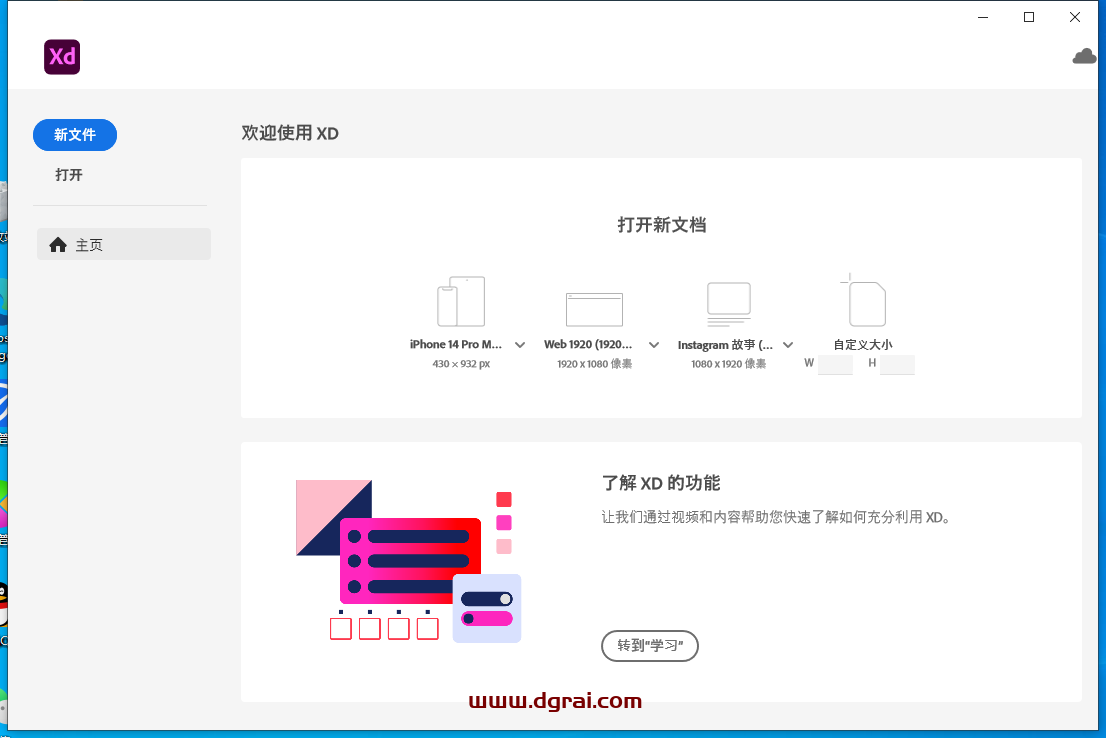Click the custom height H input field
The image size is (1106, 738).
click(898, 364)
